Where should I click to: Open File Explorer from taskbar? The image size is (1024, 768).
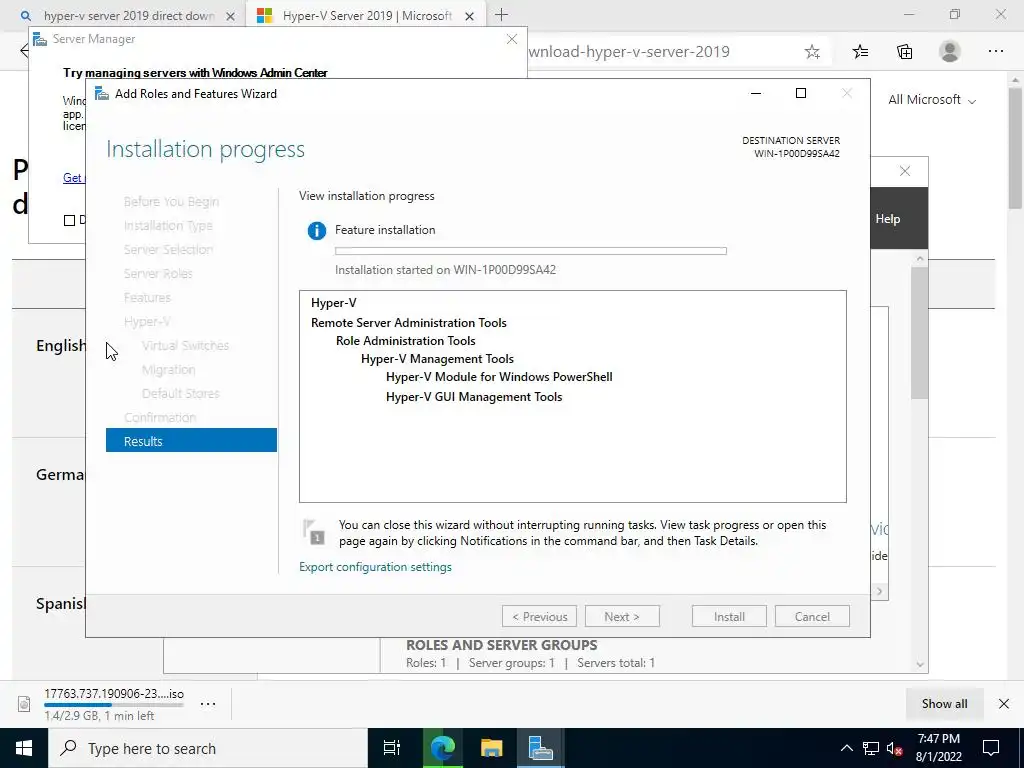pos(491,748)
